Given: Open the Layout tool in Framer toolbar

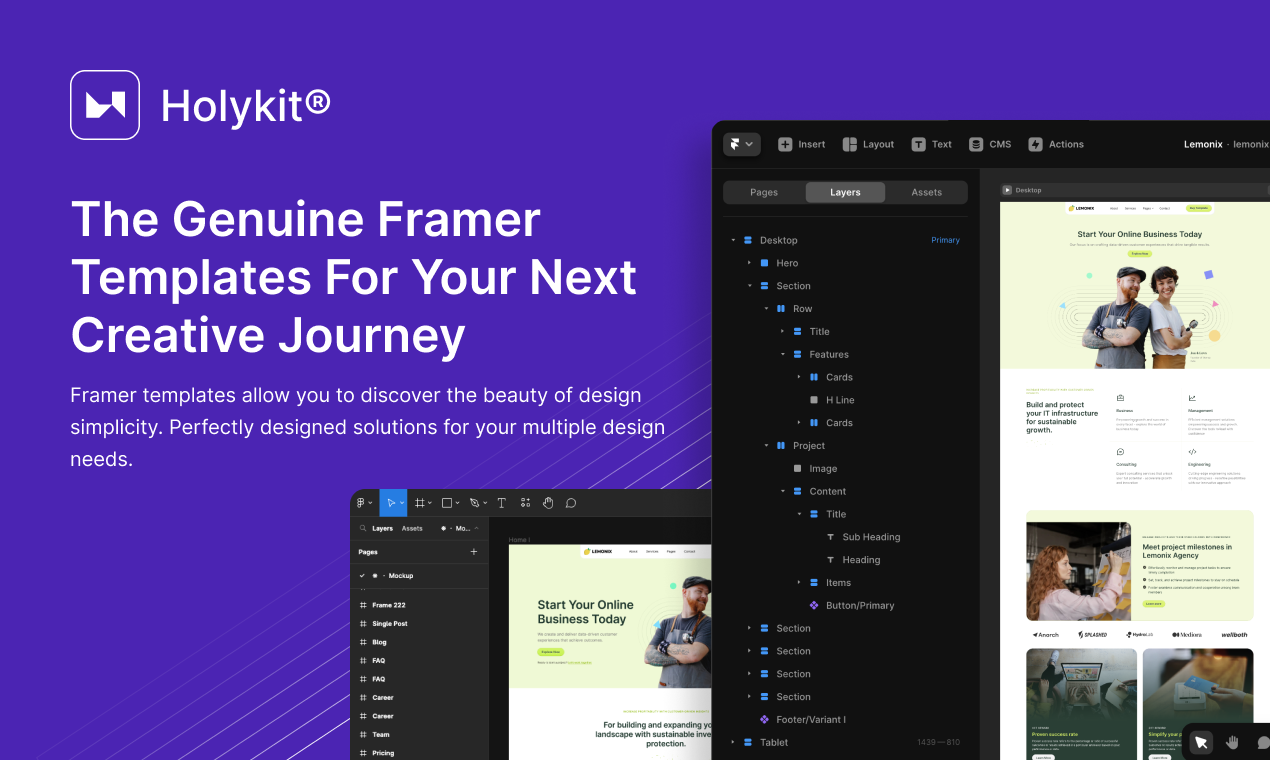Looking at the screenshot, I should pyautogui.click(x=868, y=144).
